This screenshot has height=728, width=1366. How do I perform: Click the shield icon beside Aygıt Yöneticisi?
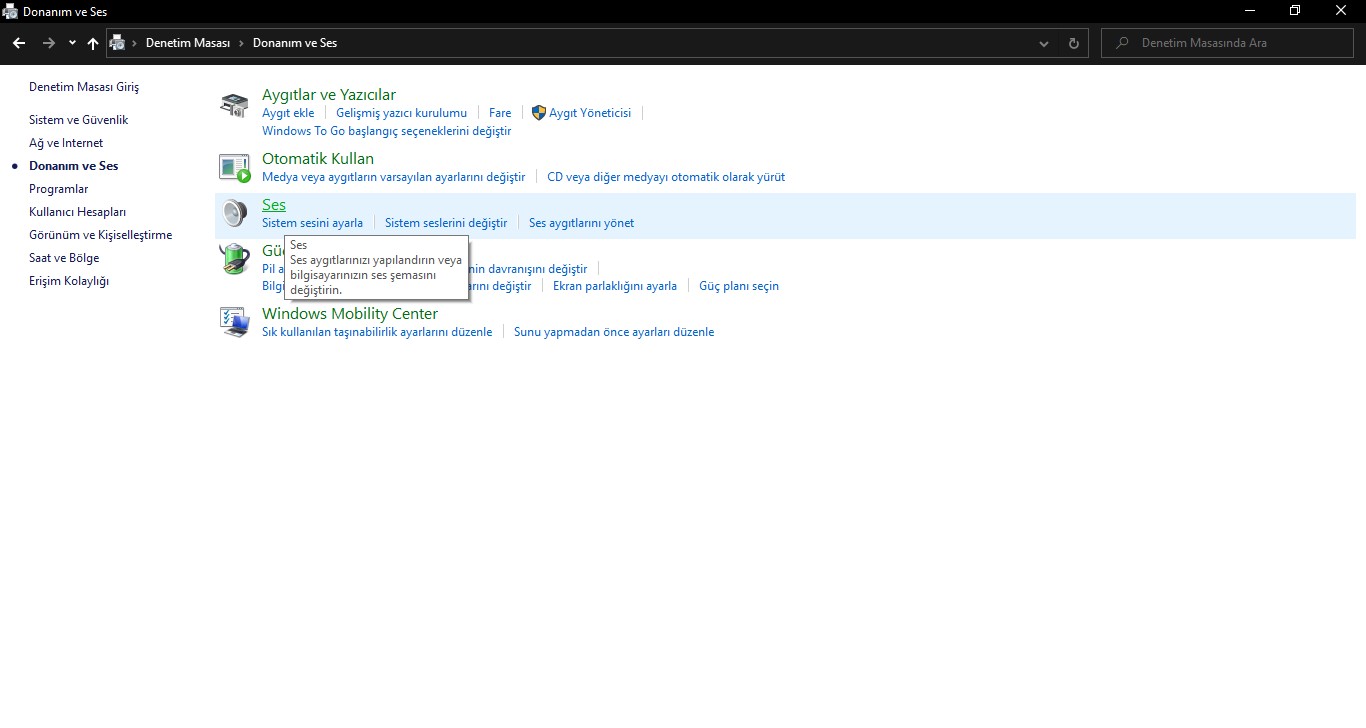click(x=539, y=113)
